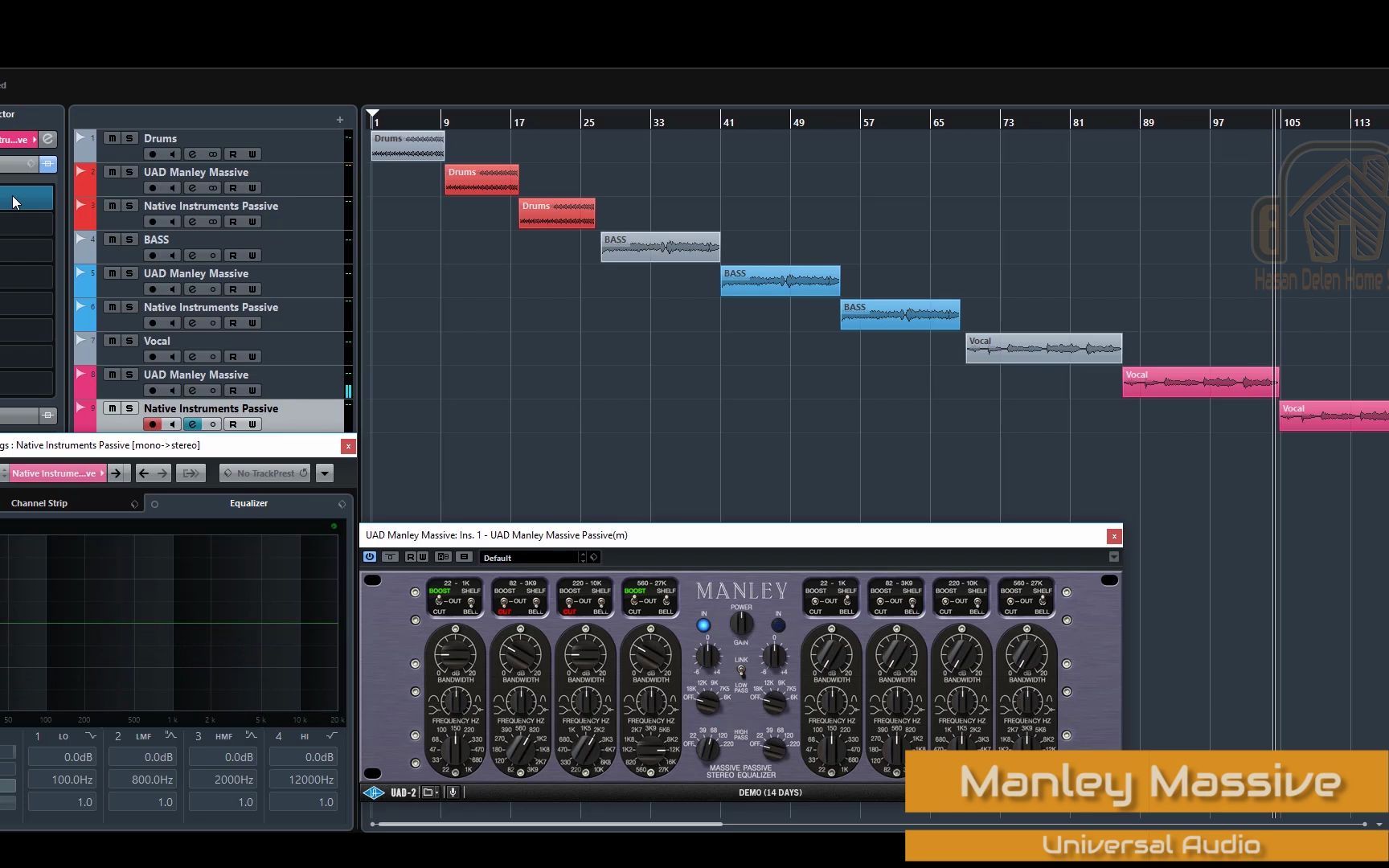Enable band 1 LO by its number
This screenshot has width=1389, height=868.
(38, 736)
